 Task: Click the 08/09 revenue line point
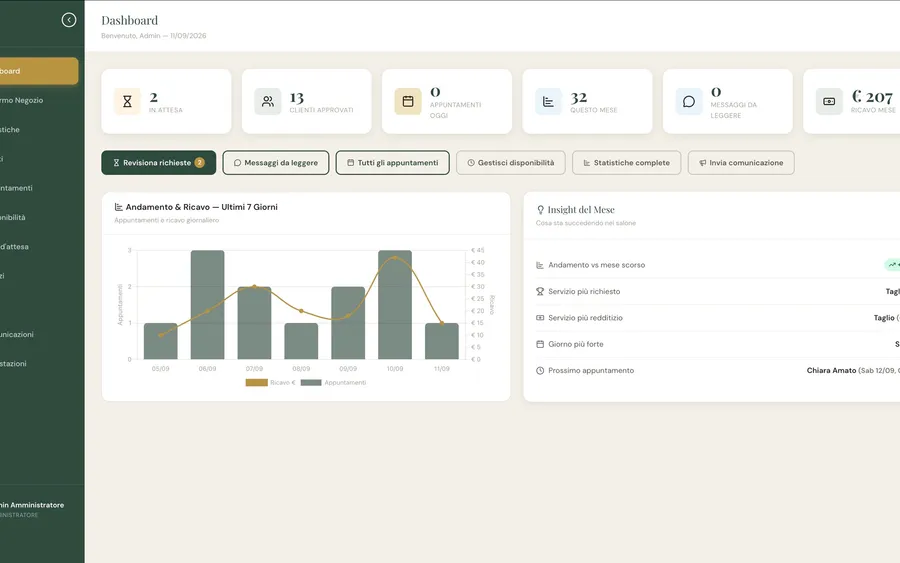point(301,311)
